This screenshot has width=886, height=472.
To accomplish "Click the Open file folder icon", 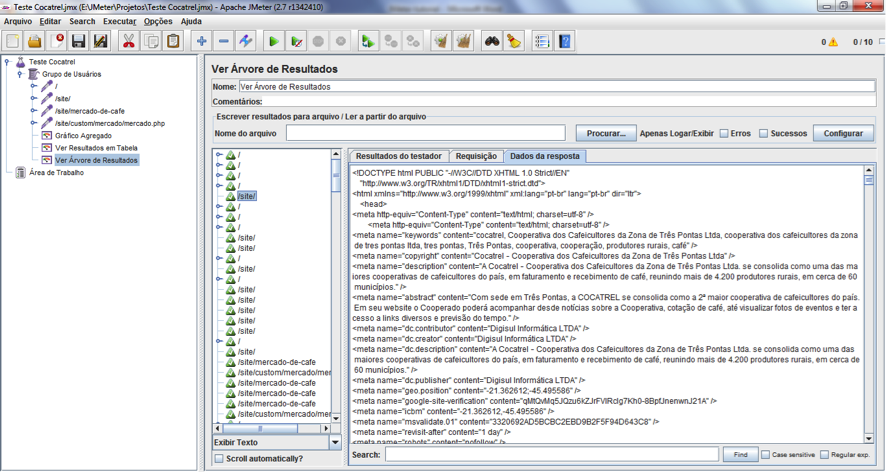I will coord(35,42).
